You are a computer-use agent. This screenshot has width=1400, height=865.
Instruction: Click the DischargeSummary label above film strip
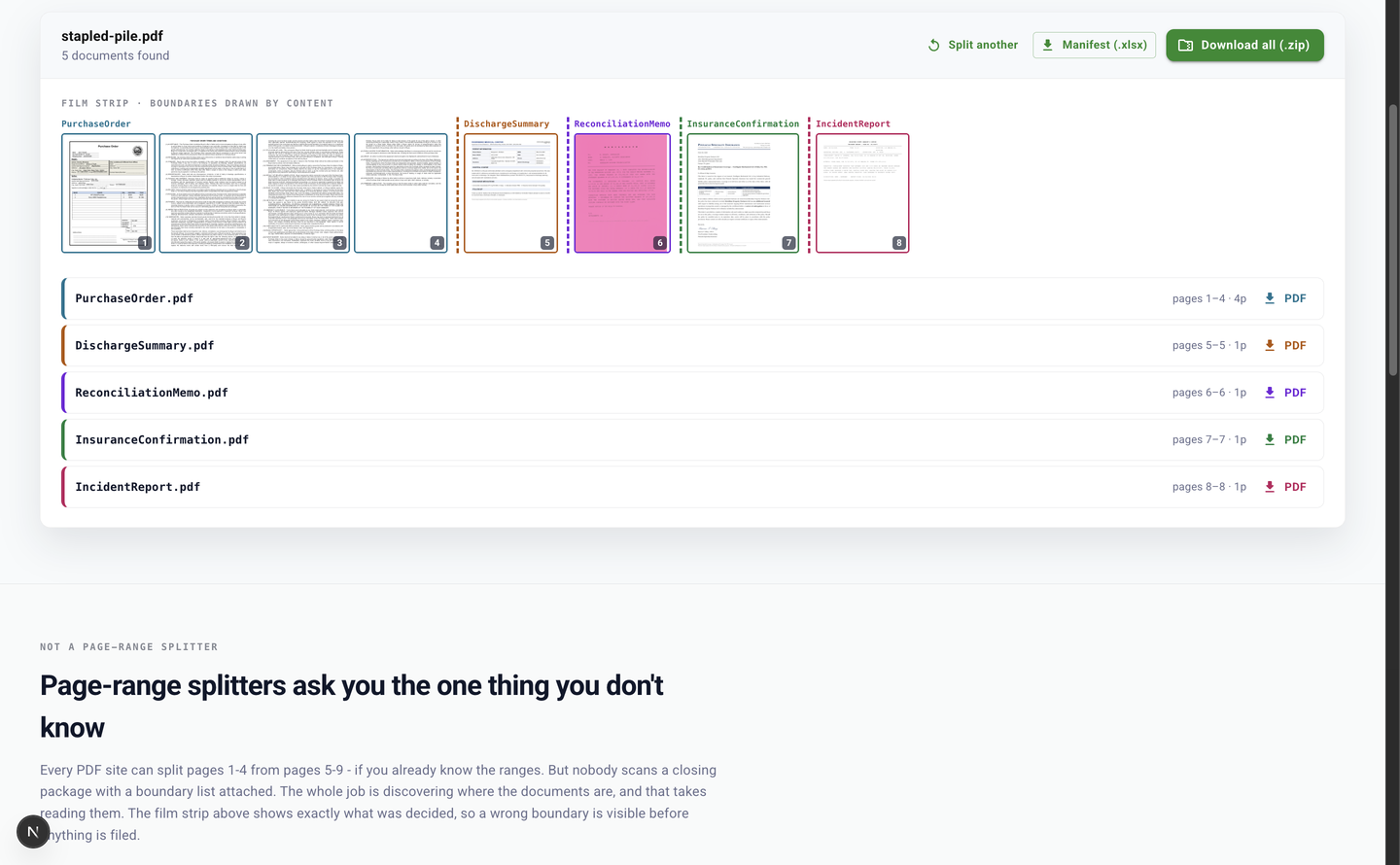(507, 124)
